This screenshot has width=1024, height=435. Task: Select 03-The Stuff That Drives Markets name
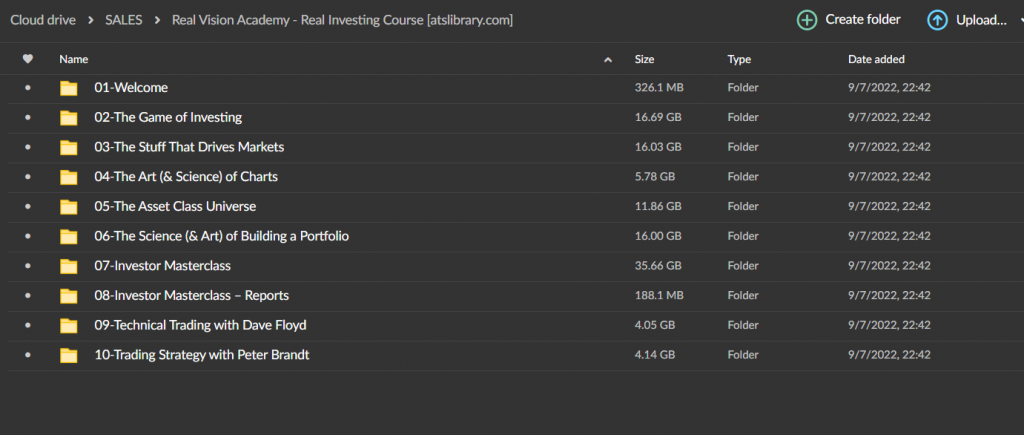click(189, 147)
